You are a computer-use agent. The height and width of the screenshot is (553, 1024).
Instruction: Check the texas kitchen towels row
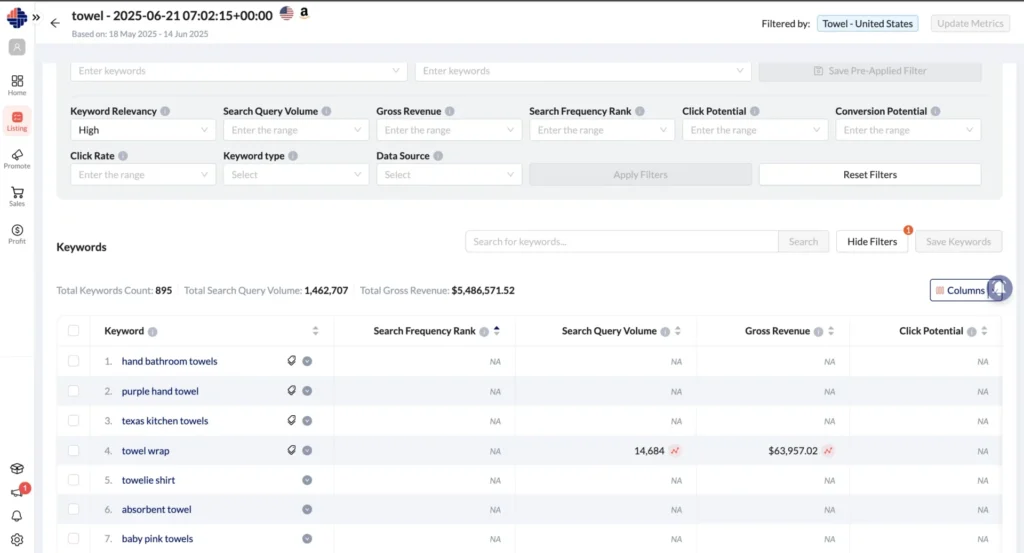[73, 420]
